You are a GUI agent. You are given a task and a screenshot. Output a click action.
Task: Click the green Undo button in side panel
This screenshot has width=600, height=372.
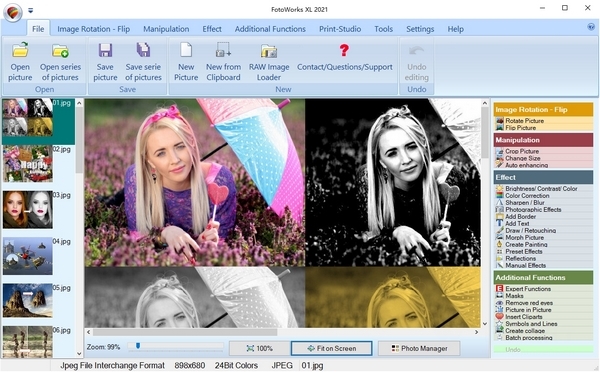tap(543, 349)
